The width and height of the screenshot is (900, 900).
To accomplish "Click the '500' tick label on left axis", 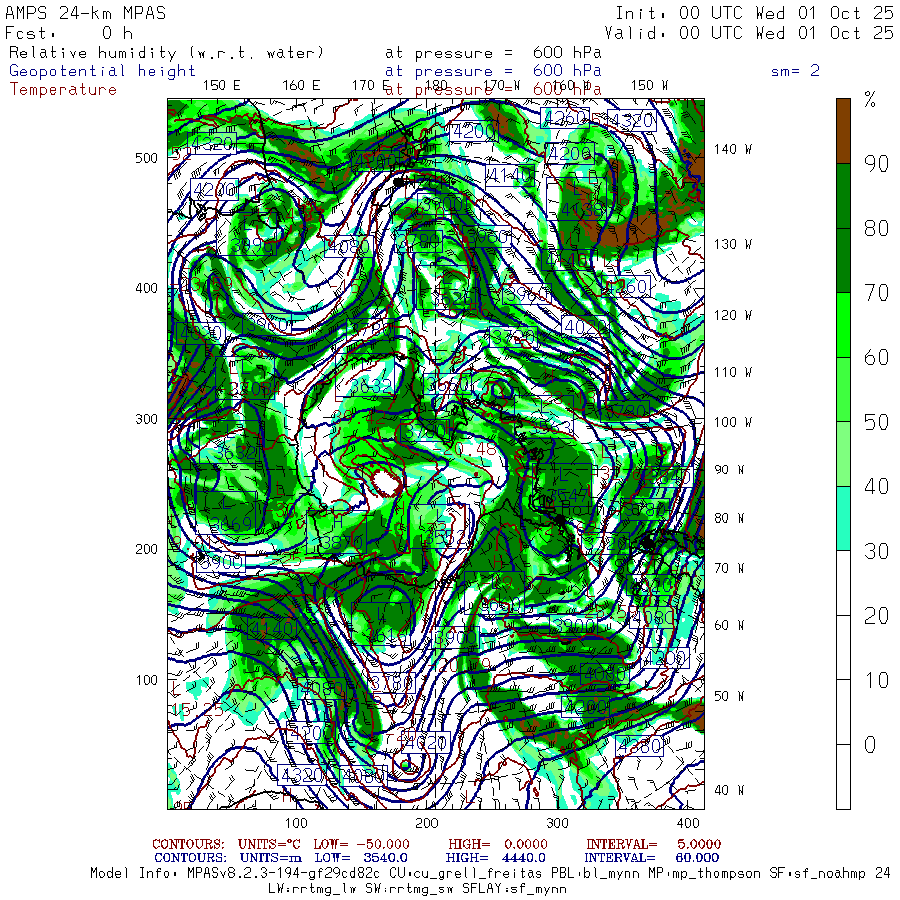I will [x=146, y=158].
